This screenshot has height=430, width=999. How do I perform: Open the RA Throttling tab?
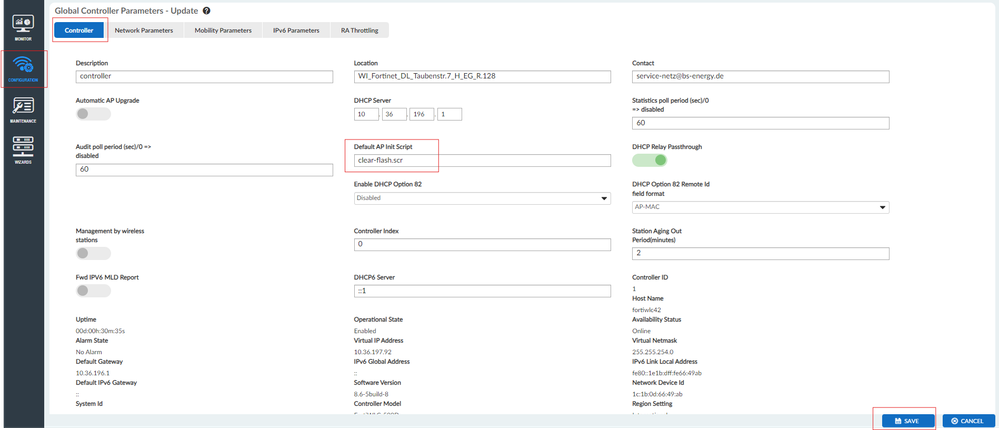359,31
